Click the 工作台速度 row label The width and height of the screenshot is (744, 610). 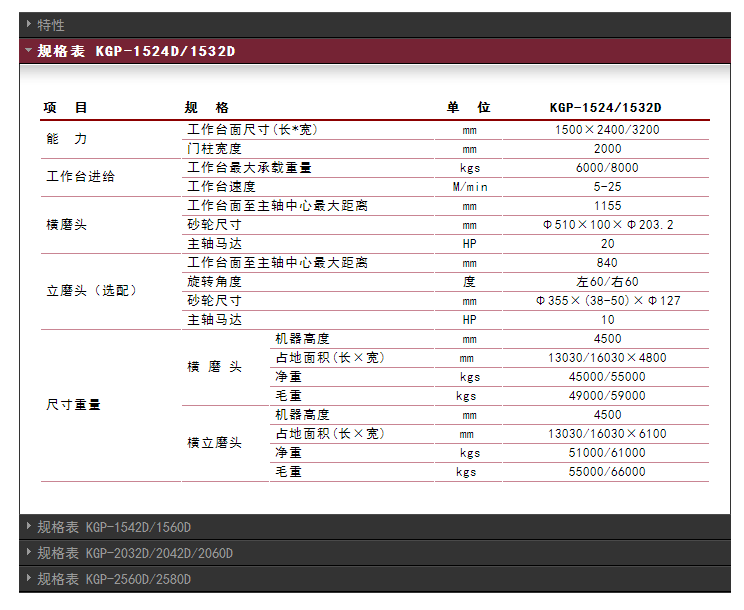coord(221,186)
